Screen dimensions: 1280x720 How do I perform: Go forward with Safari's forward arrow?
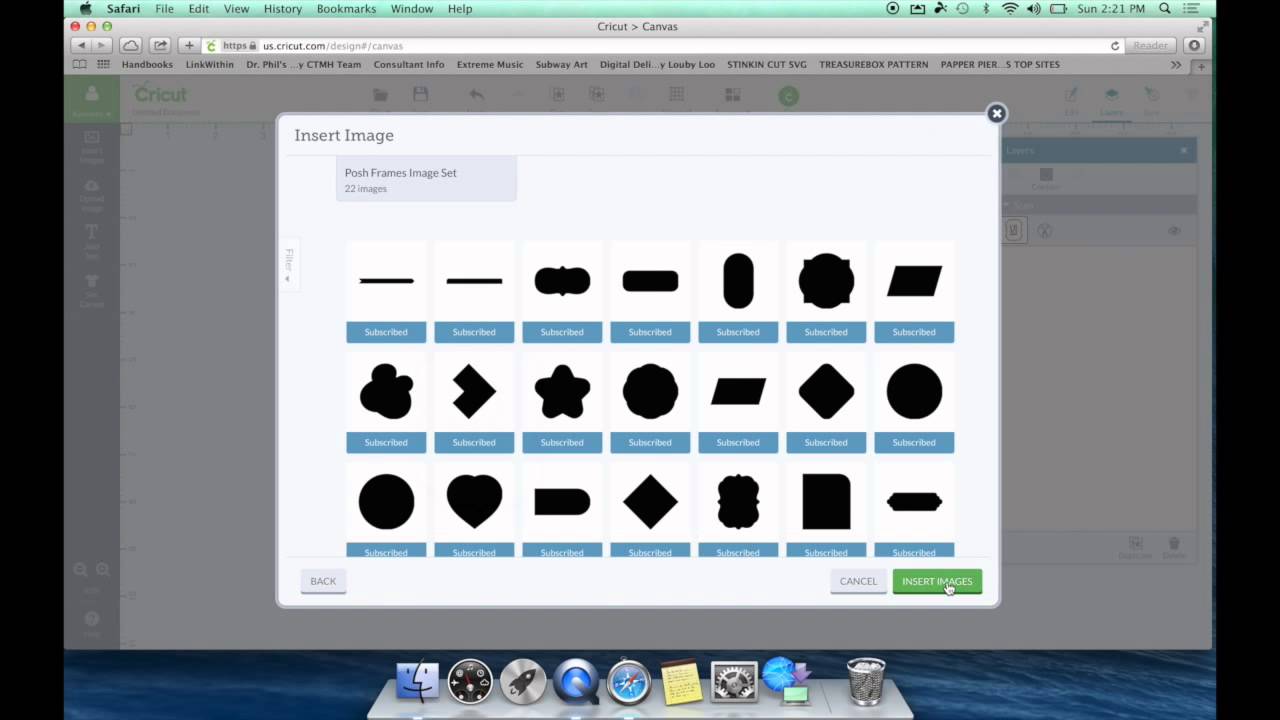point(100,46)
